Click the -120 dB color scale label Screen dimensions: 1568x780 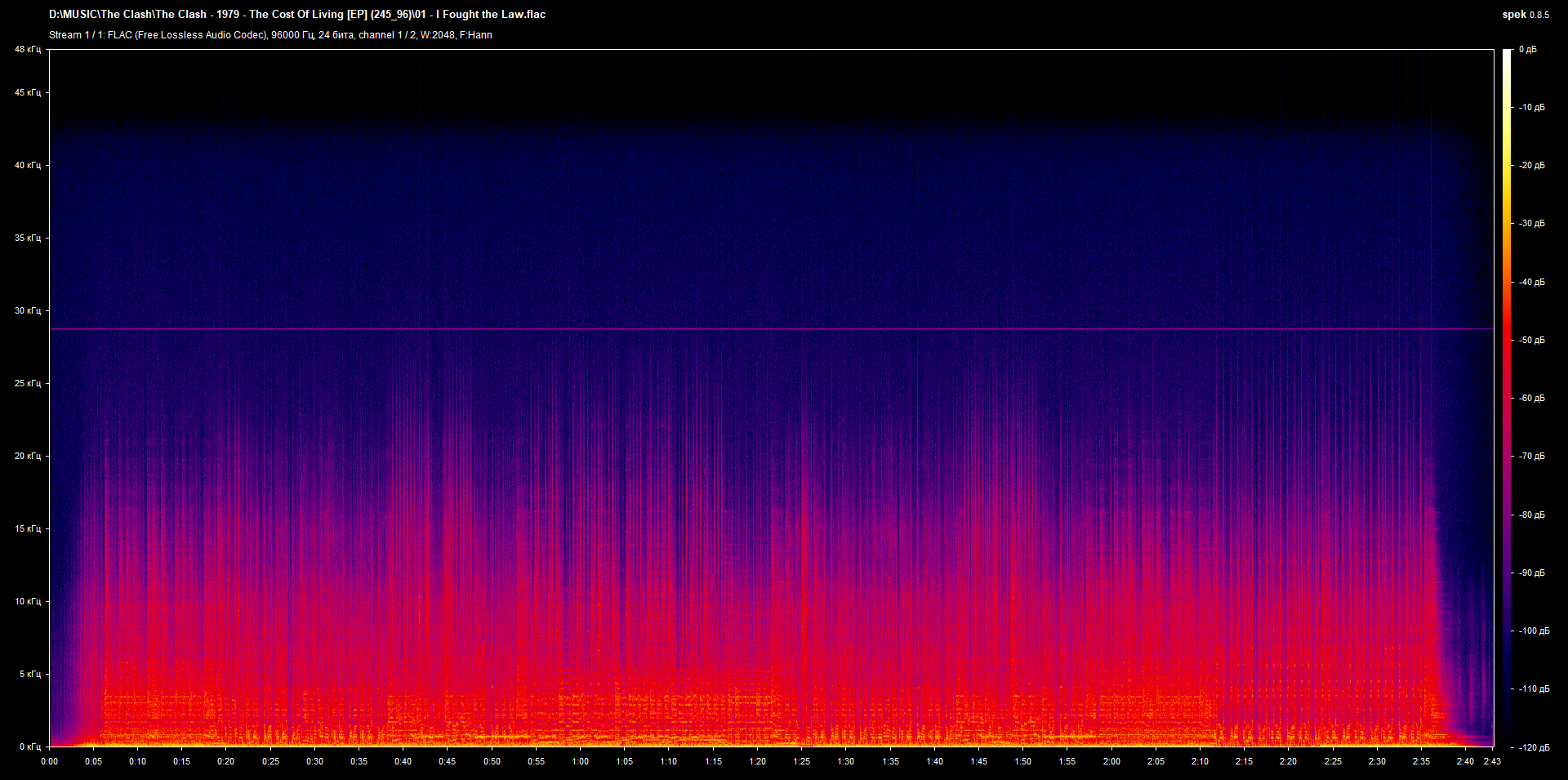click(1533, 747)
